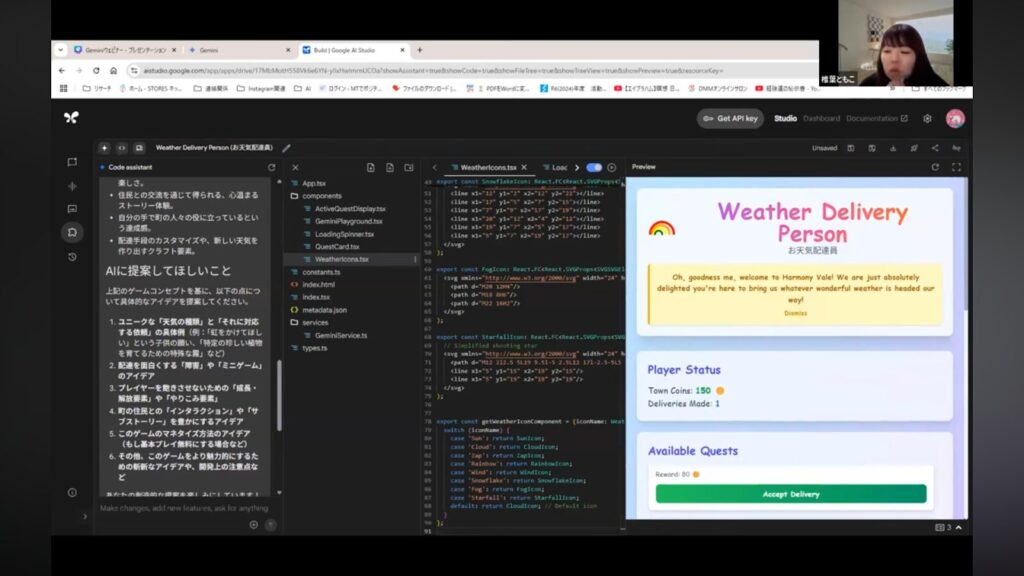Open the Dashboard header menu item

[821, 118]
